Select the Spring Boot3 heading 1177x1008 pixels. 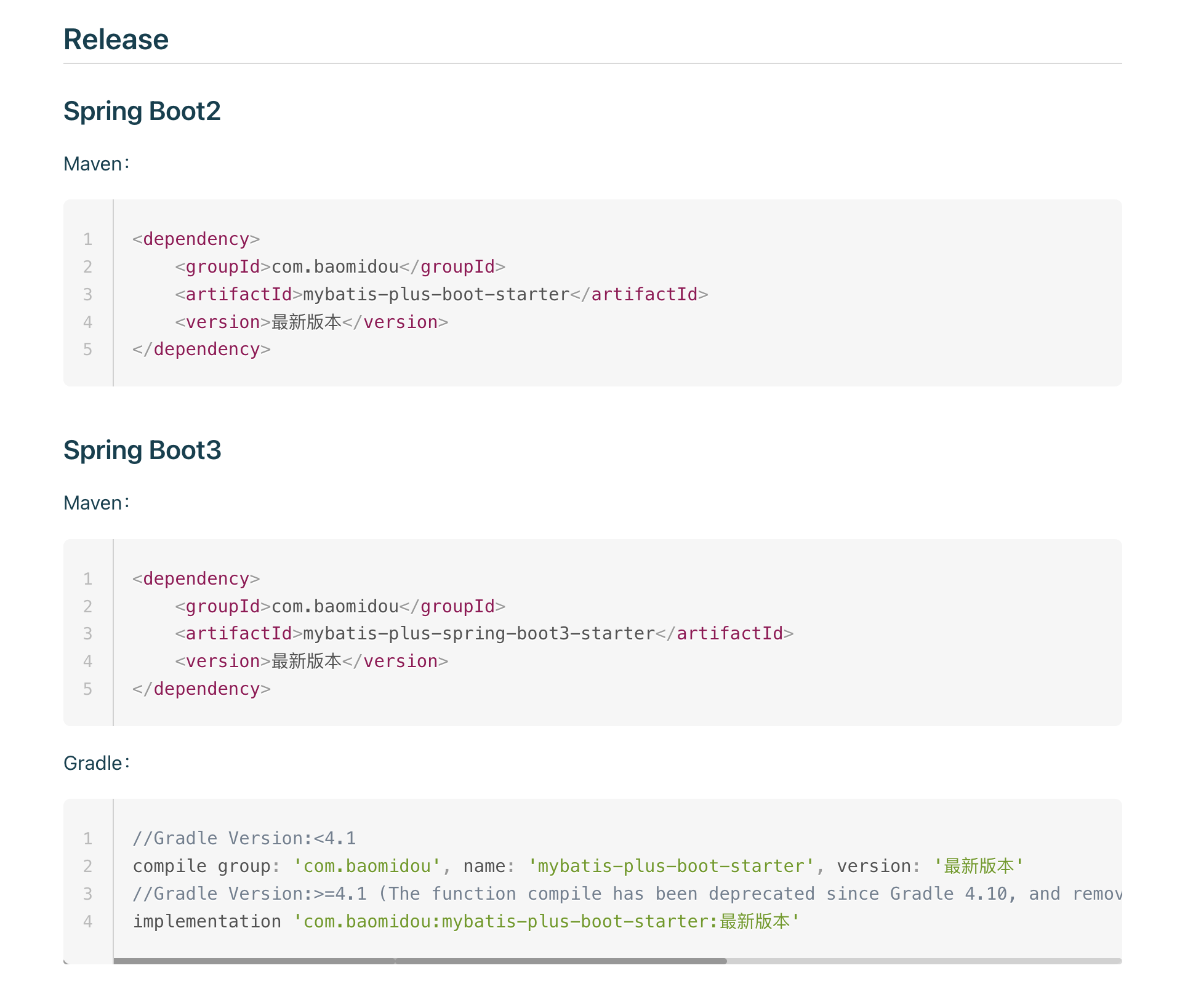142,450
